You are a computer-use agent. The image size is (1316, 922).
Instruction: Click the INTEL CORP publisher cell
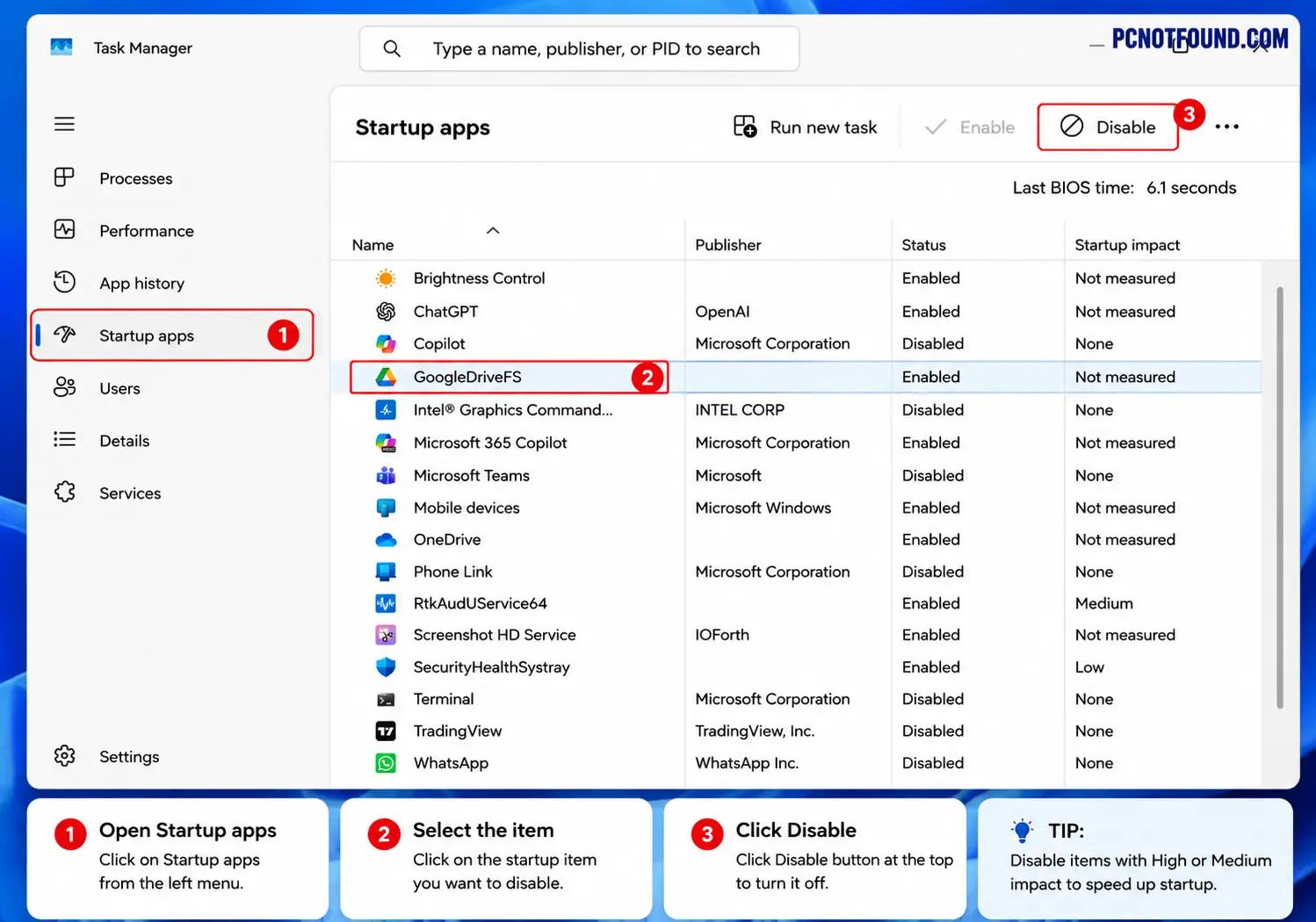[x=740, y=410]
